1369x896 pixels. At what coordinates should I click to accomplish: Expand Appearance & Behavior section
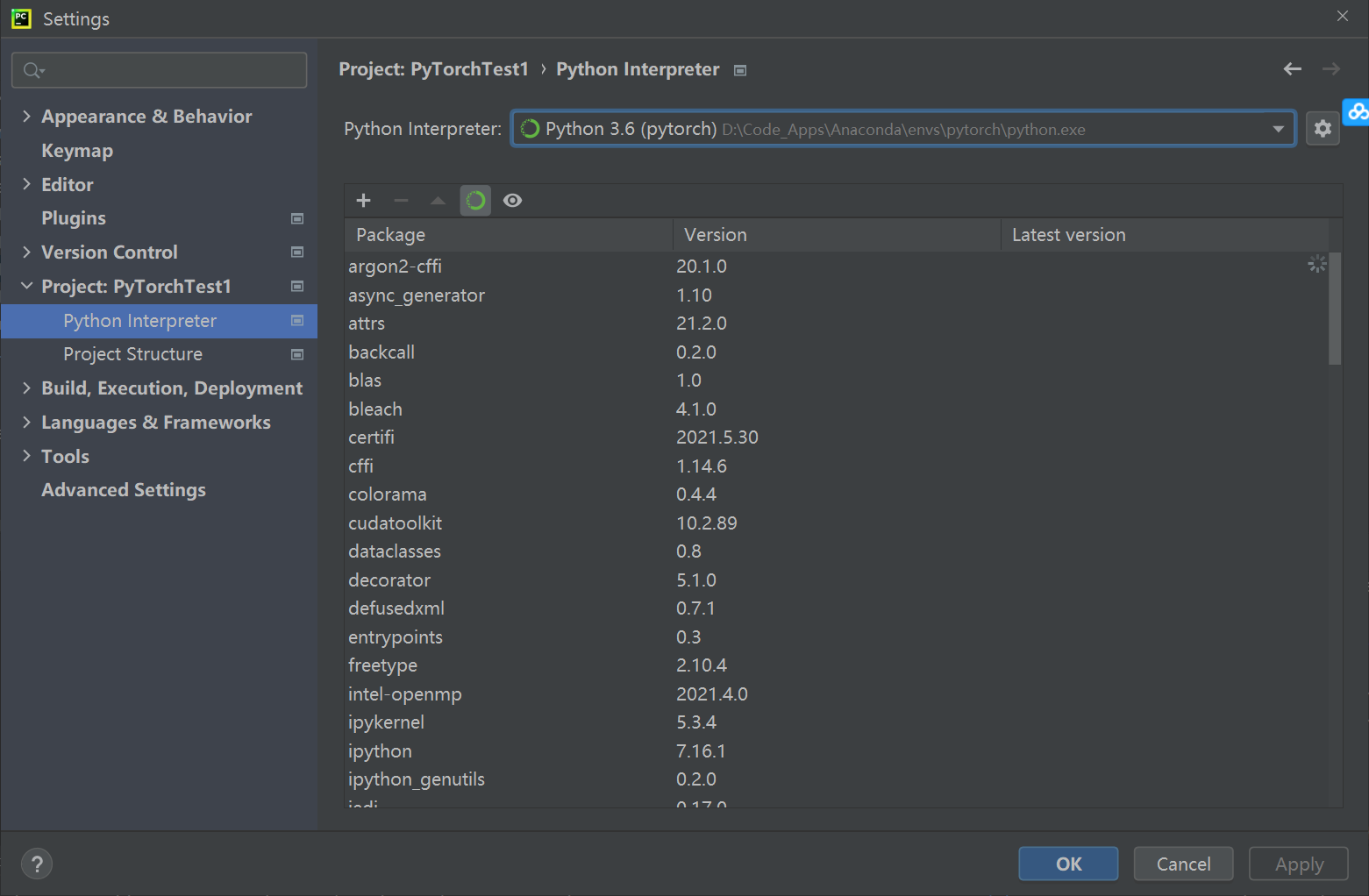tap(26, 116)
